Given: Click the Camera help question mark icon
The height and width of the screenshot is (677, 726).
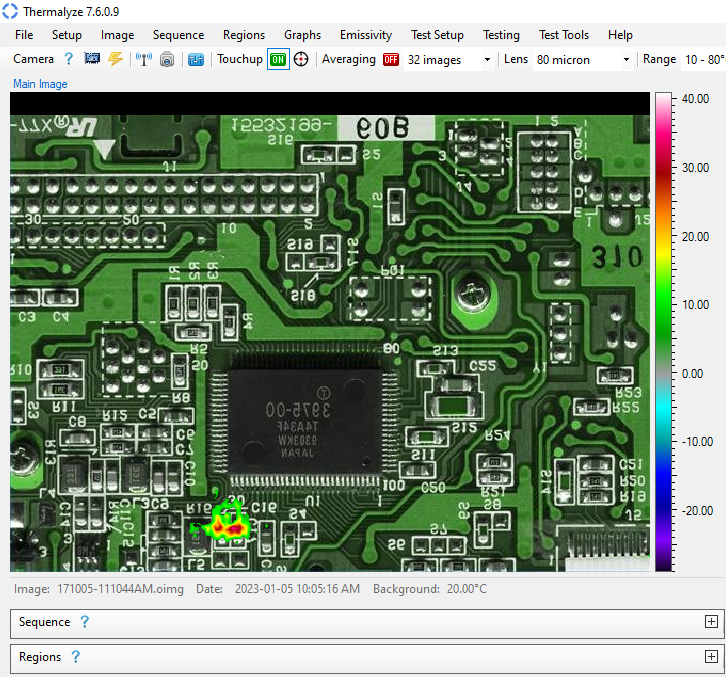Looking at the screenshot, I should (69, 59).
